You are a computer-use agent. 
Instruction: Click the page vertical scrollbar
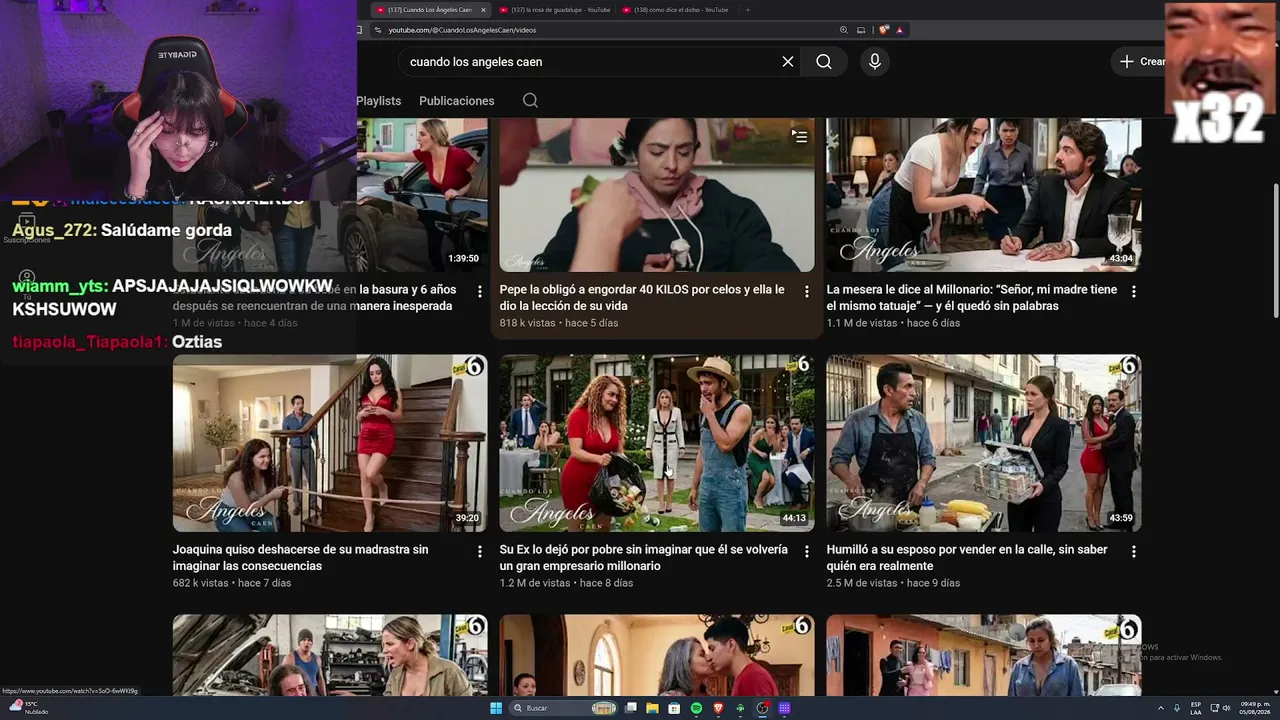[1275, 250]
